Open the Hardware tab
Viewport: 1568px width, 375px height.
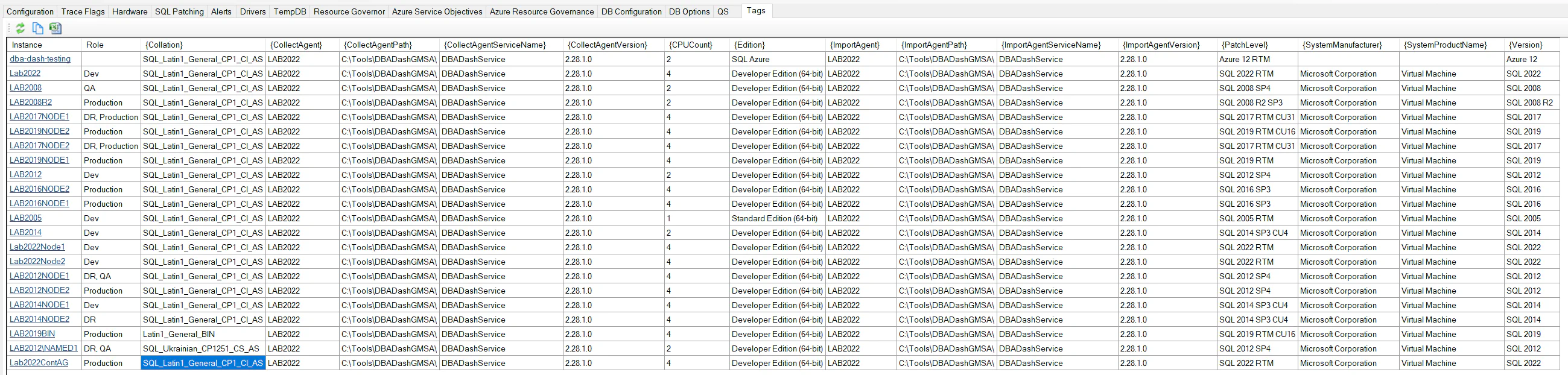[130, 11]
